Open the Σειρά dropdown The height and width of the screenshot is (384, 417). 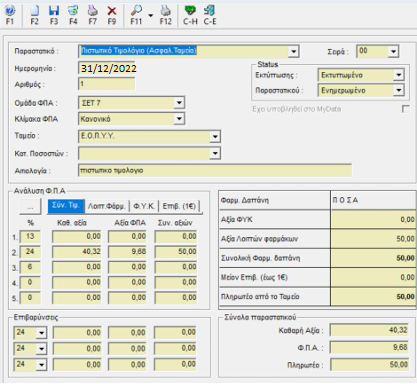pos(394,52)
